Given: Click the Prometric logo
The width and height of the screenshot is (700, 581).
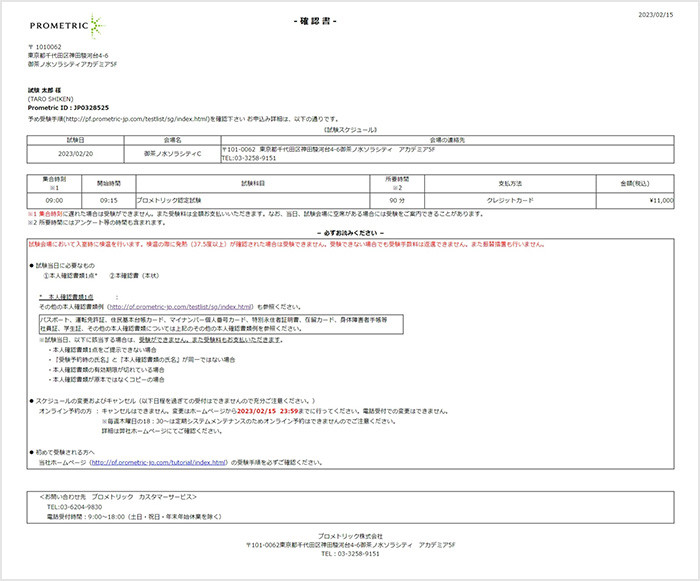Looking at the screenshot, I should 67,25.
